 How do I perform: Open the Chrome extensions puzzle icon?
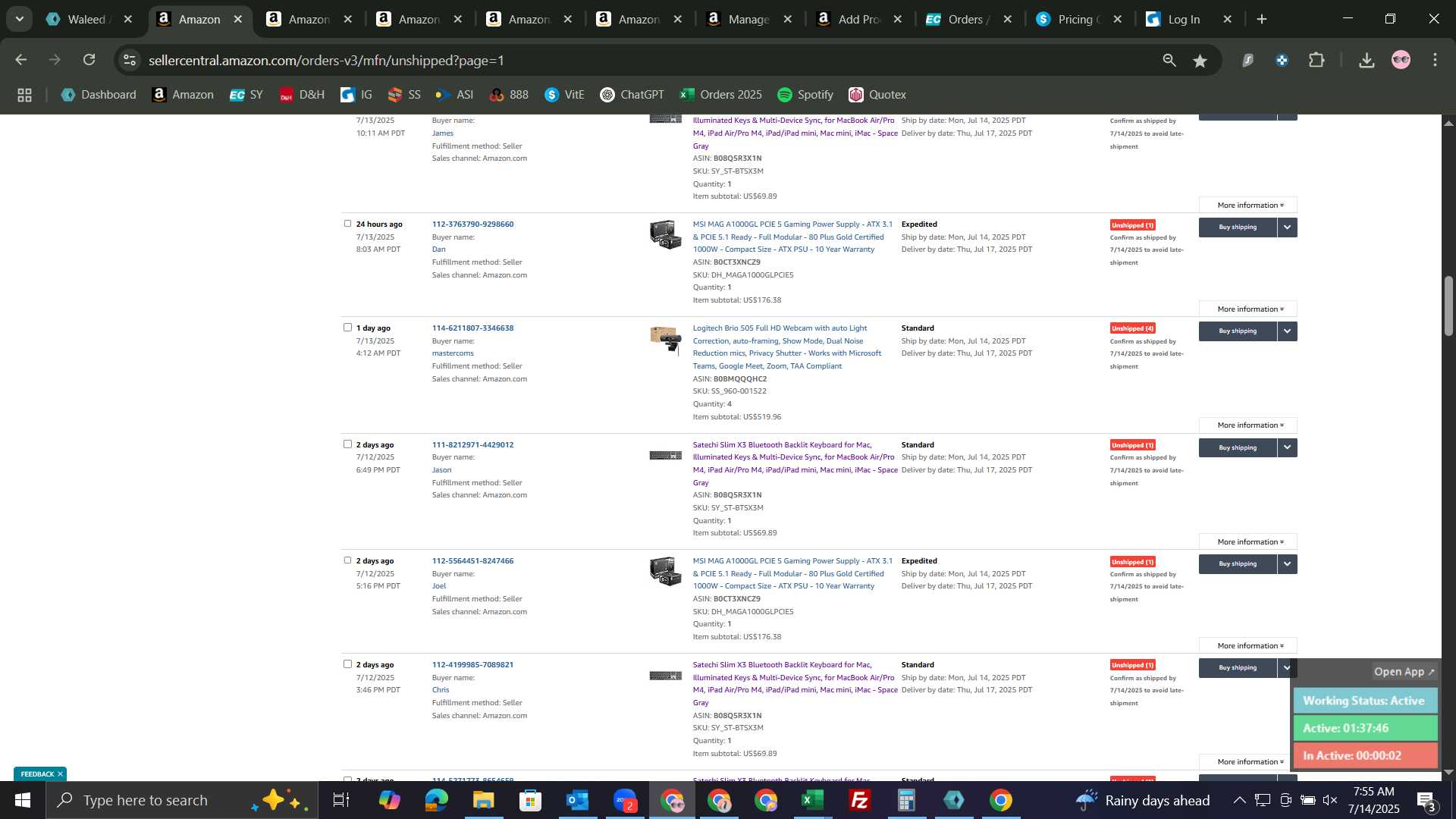1316,60
